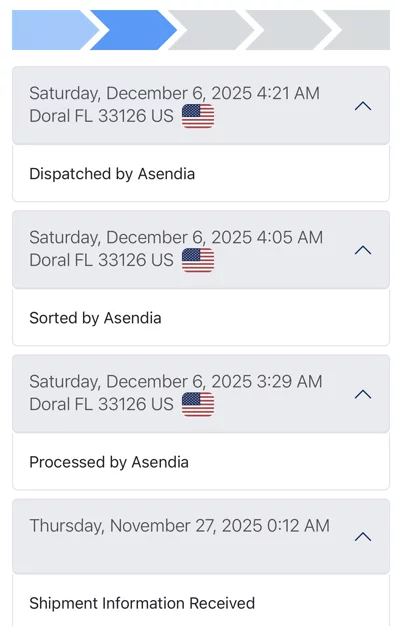Click the Sorted by Asendia status text
This screenshot has width=402, height=626.
95,318
